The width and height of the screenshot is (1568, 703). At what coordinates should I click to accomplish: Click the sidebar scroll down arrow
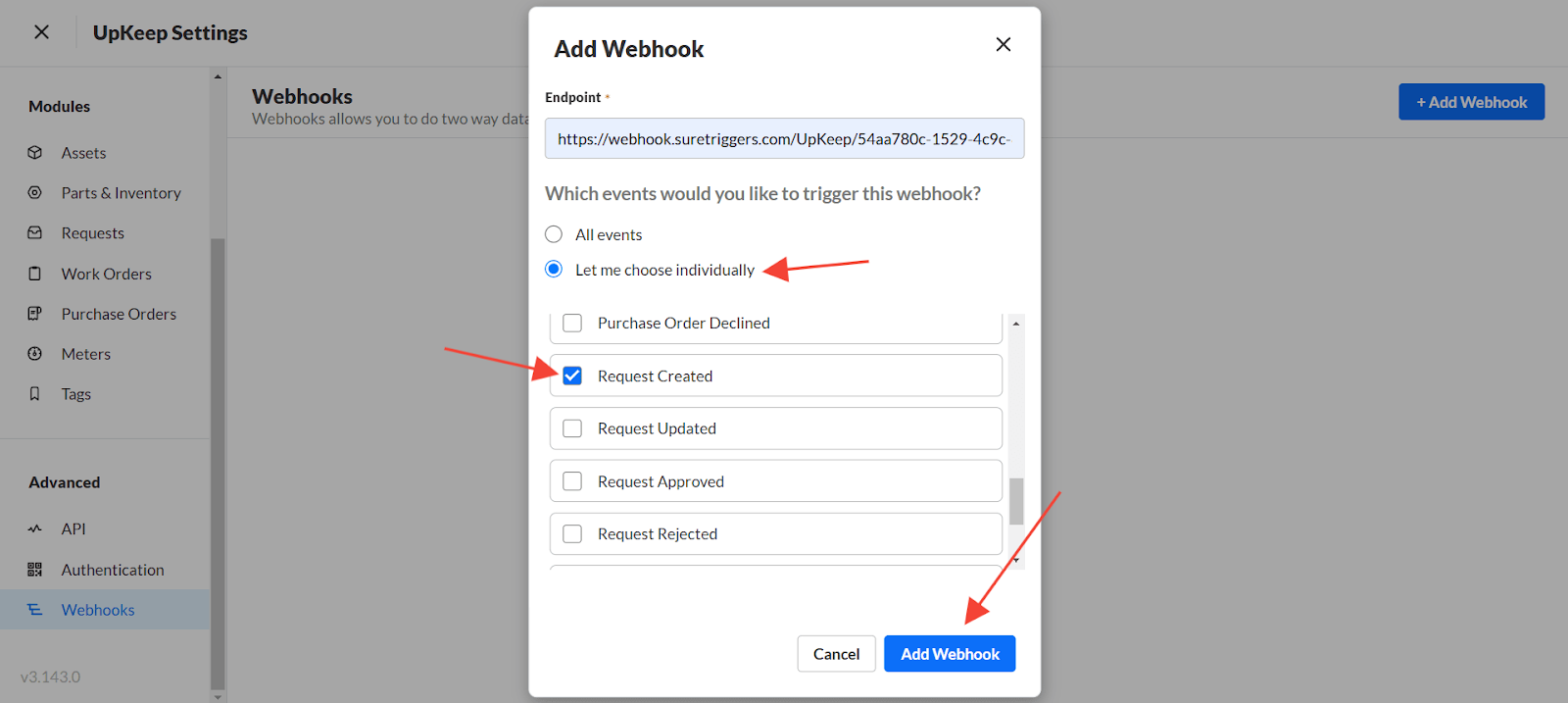click(218, 696)
